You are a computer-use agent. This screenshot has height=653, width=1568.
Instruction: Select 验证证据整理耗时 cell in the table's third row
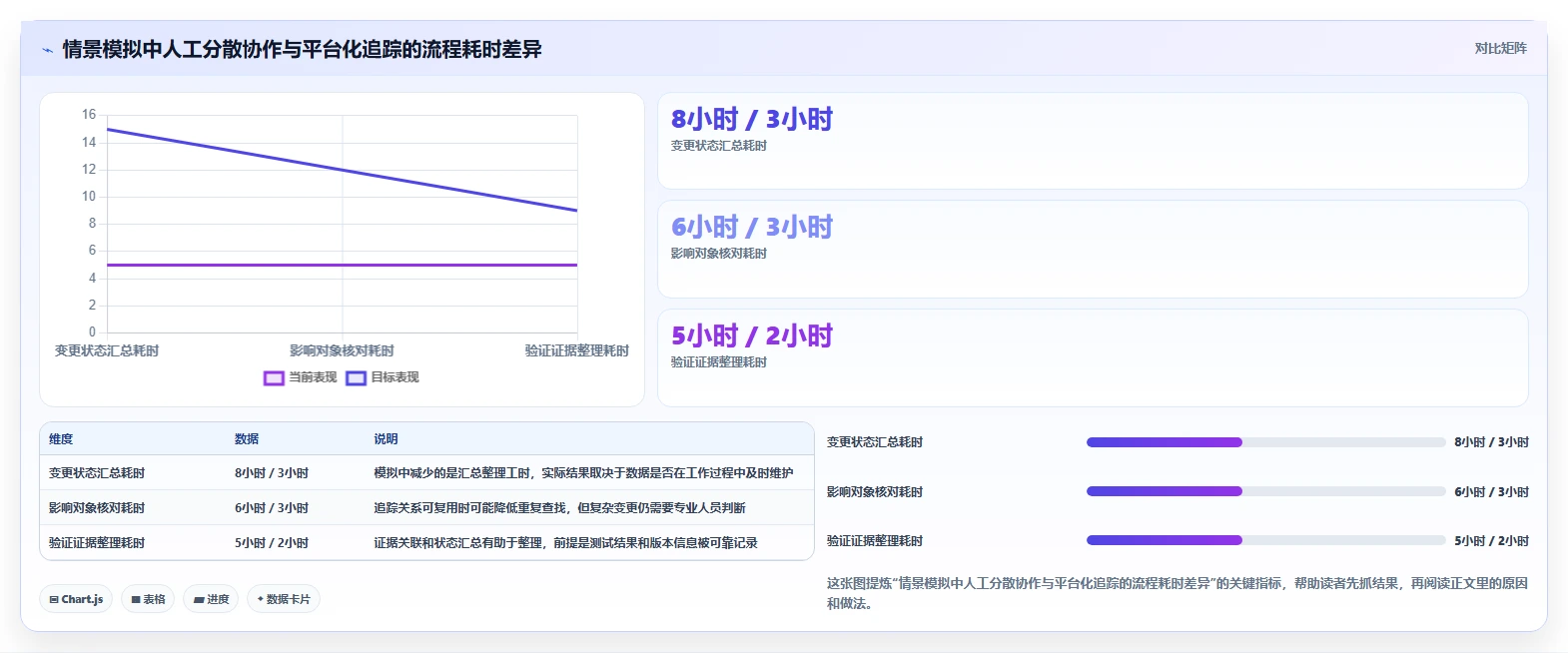tap(97, 543)
